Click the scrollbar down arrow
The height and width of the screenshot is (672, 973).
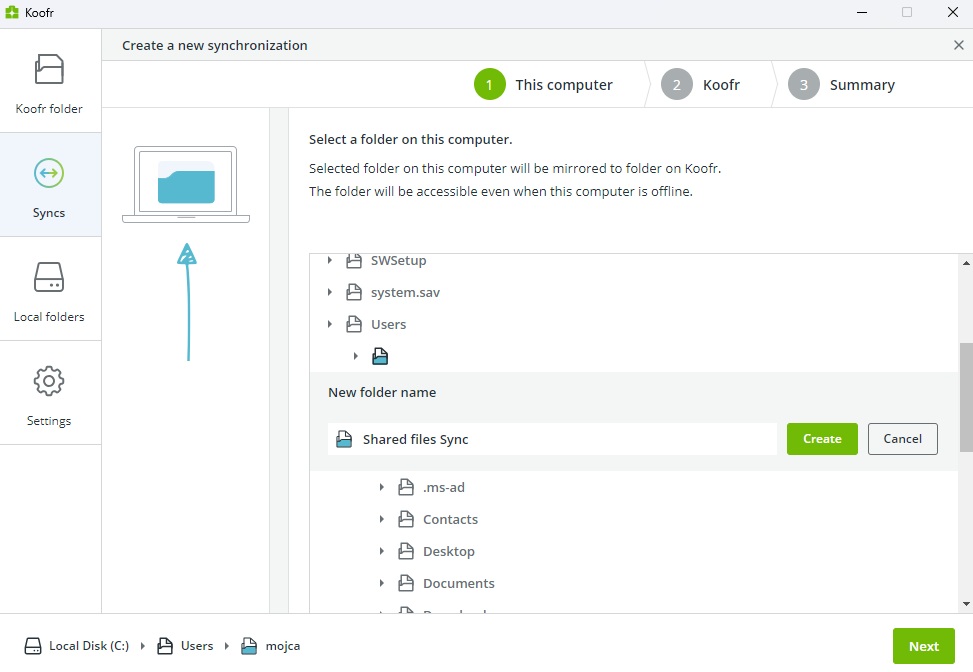coord(966,604)
